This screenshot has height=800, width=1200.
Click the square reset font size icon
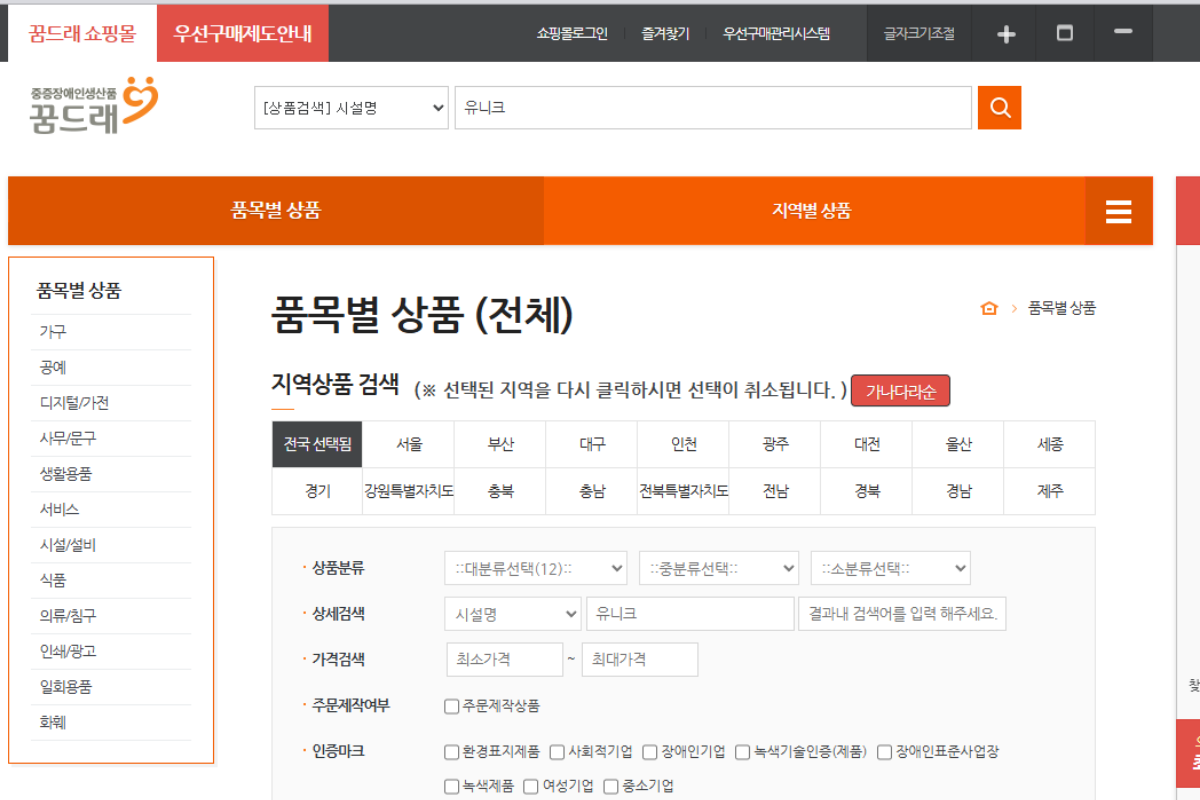tap(1065, 34)
